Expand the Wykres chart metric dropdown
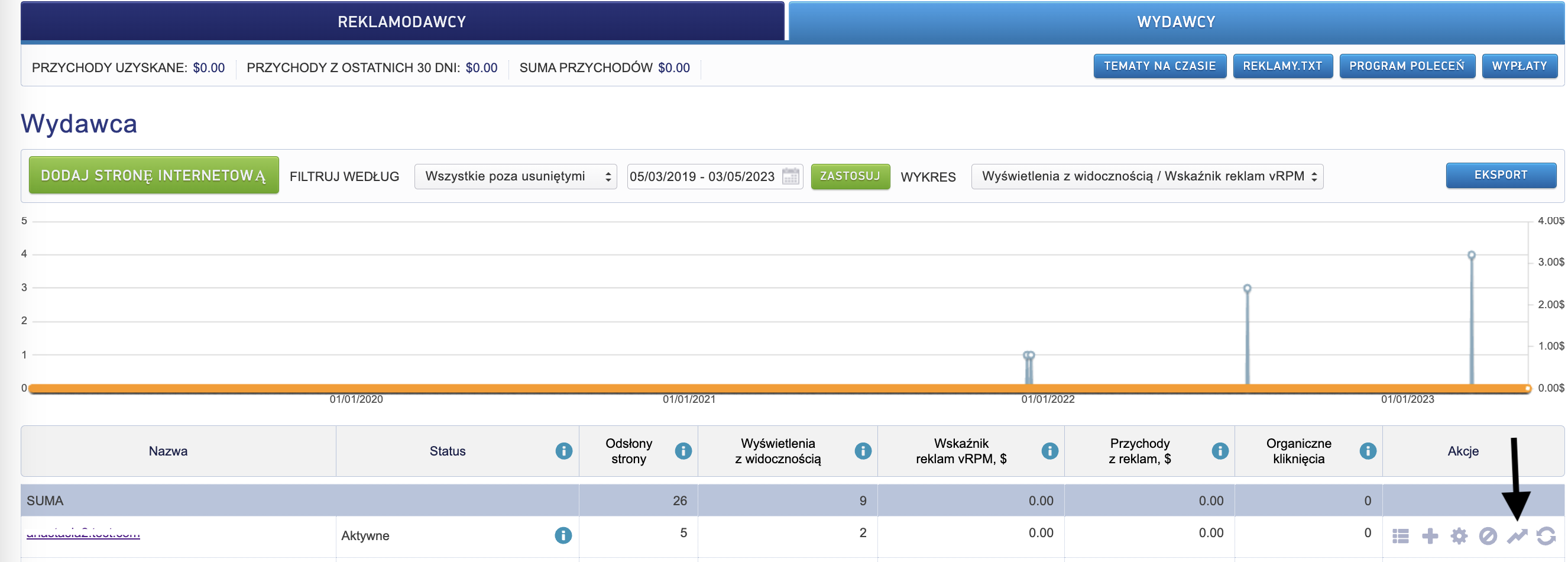The height and width of the screenshot is (562, 1568). coord(1147,176)
